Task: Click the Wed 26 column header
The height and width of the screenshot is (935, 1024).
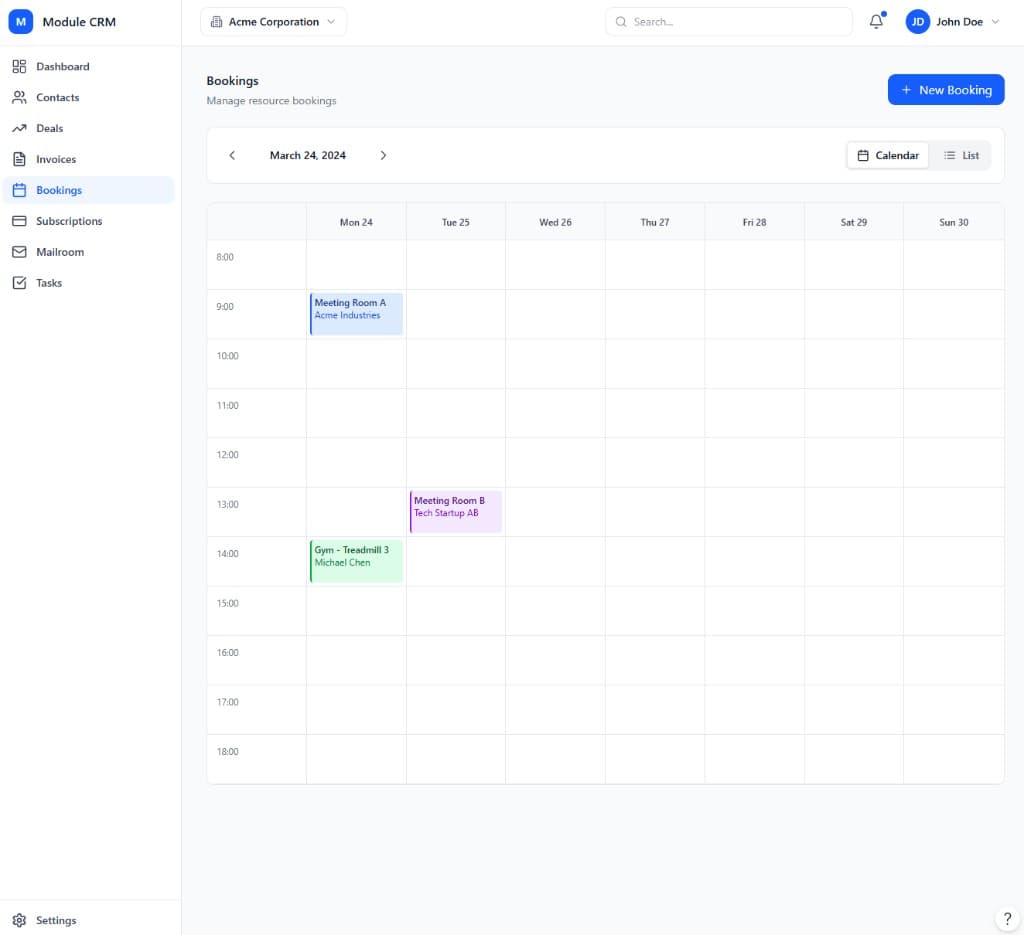Action: click(555, 222)
